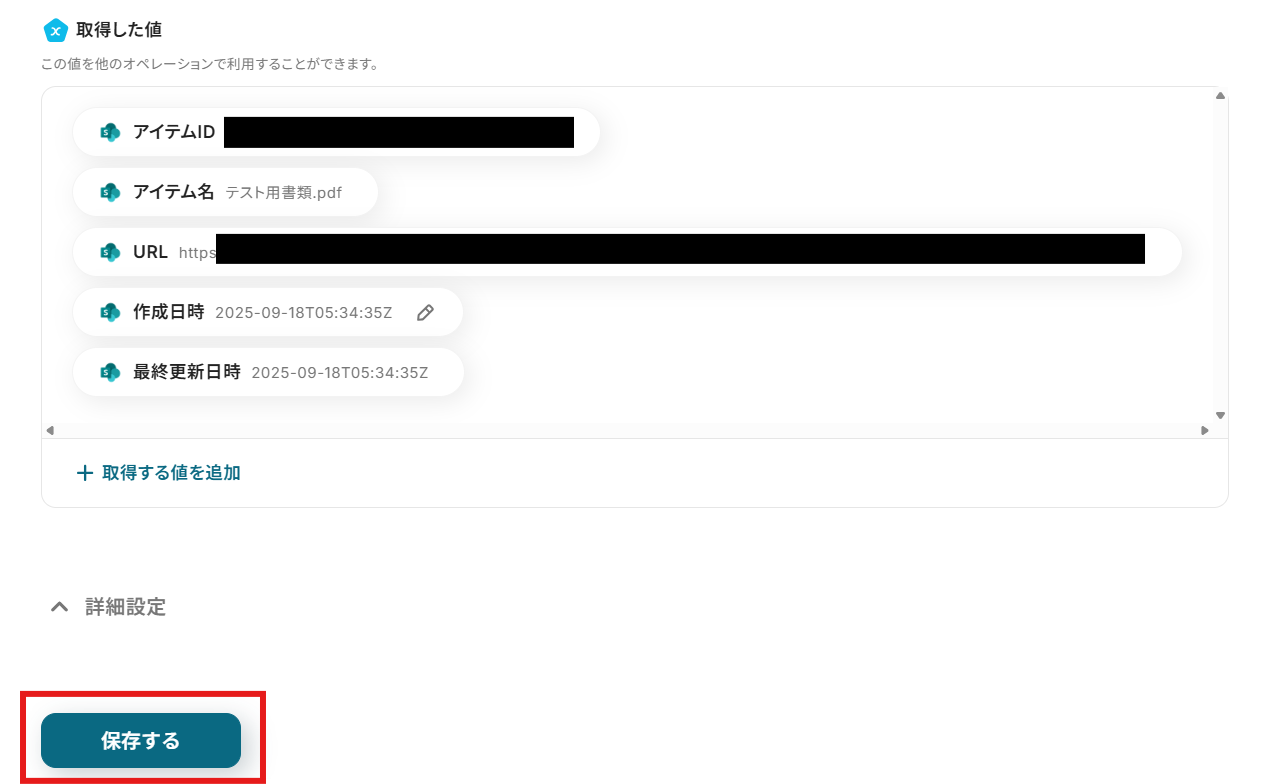Select the アイテムID value chip

pyautogui.click(x=336, y=132)
